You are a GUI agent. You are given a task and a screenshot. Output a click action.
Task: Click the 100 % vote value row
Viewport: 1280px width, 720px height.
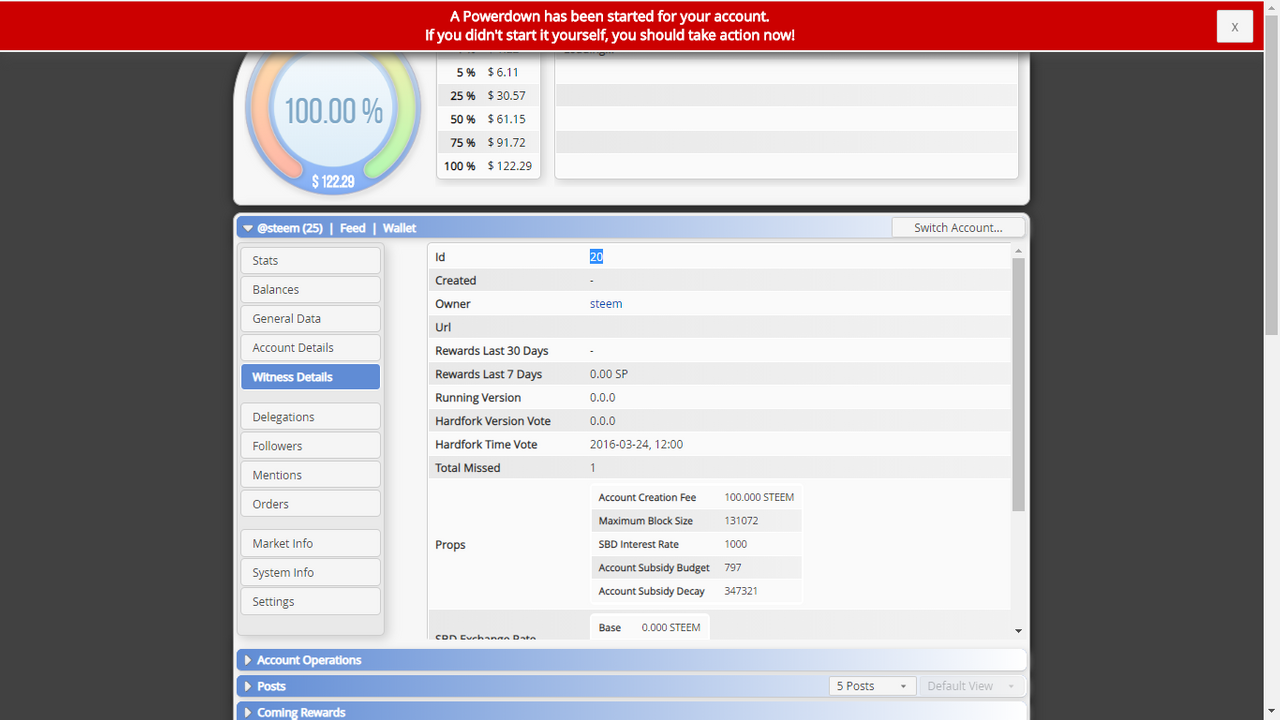[x=489, y=166]
